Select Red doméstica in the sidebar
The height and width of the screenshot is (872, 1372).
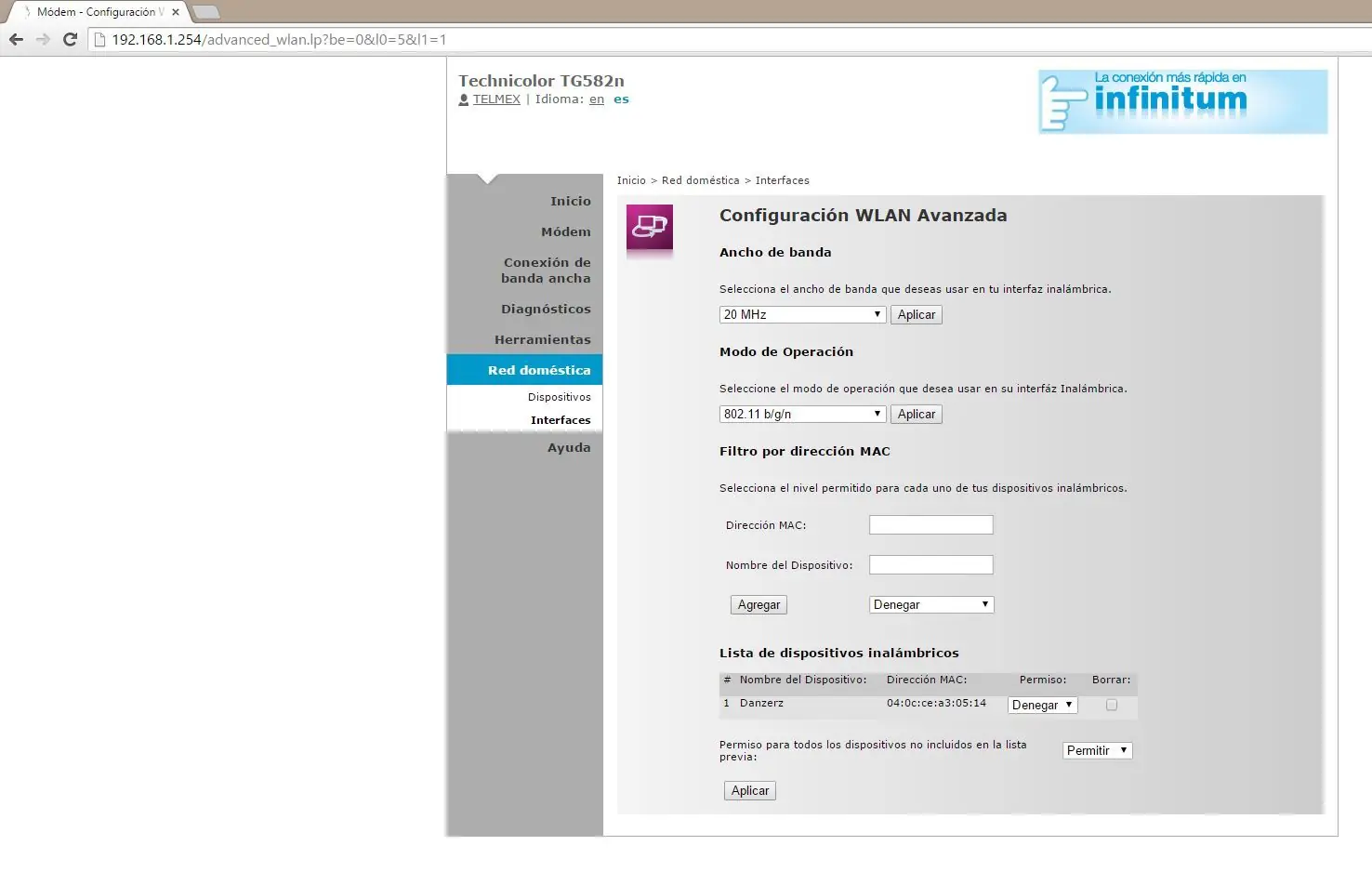pos(525,370)
